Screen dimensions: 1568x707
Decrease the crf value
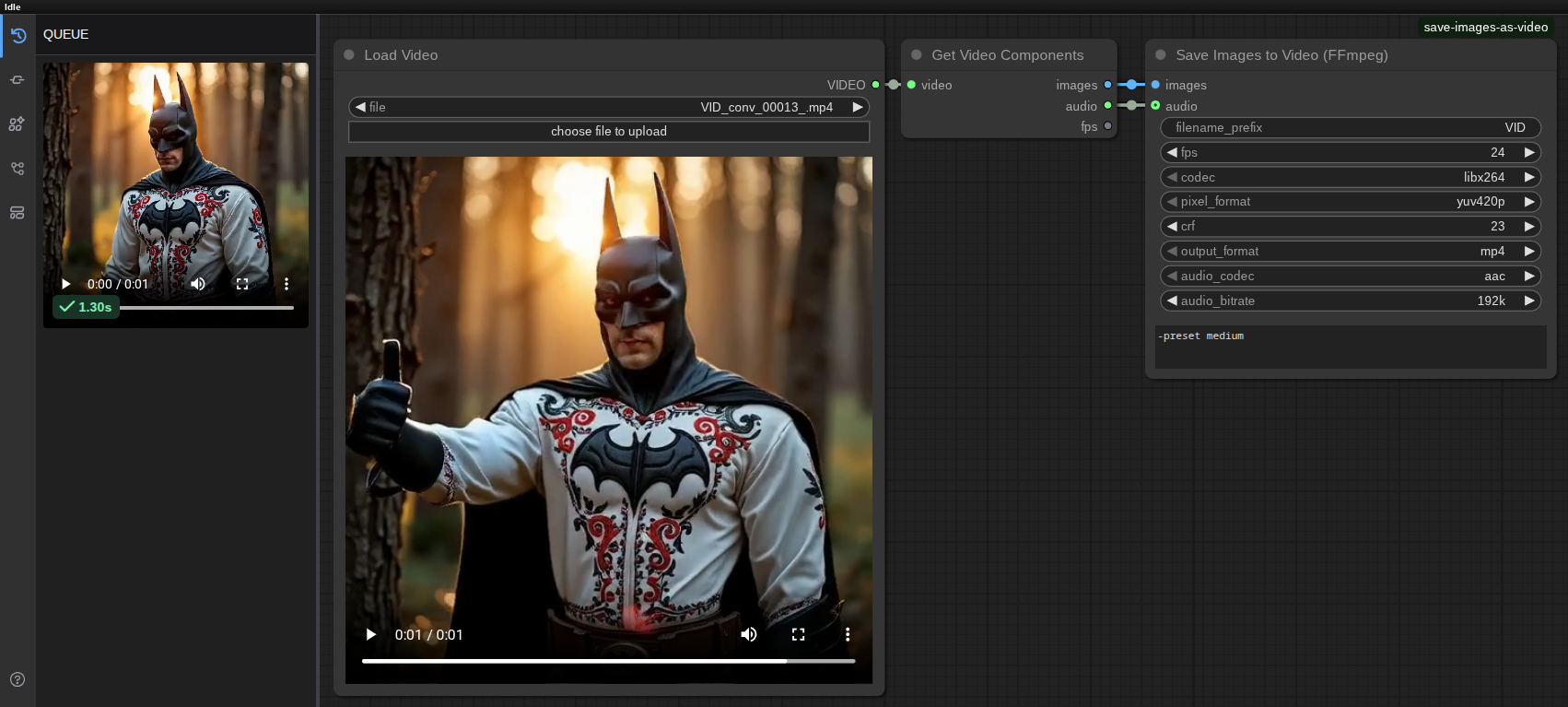tap(1172, 226)
